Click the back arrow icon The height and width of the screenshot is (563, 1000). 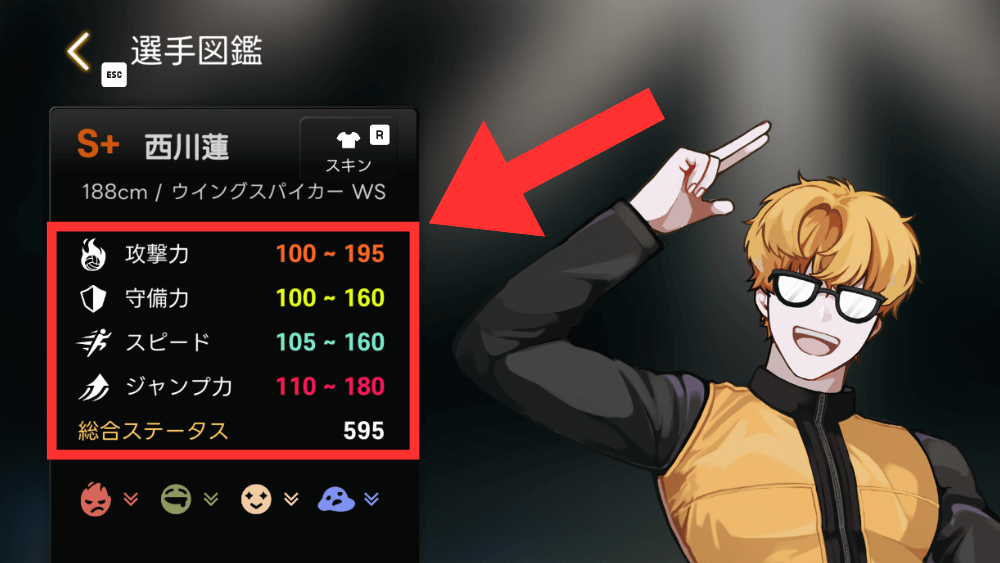78,51
